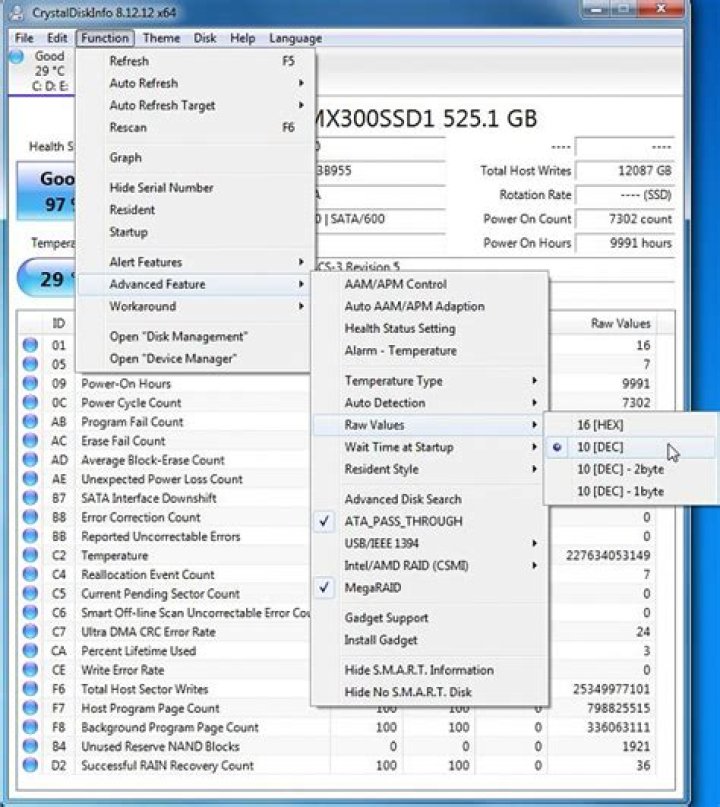Expand Wait Time at Startup submenu

pos(430,447)
